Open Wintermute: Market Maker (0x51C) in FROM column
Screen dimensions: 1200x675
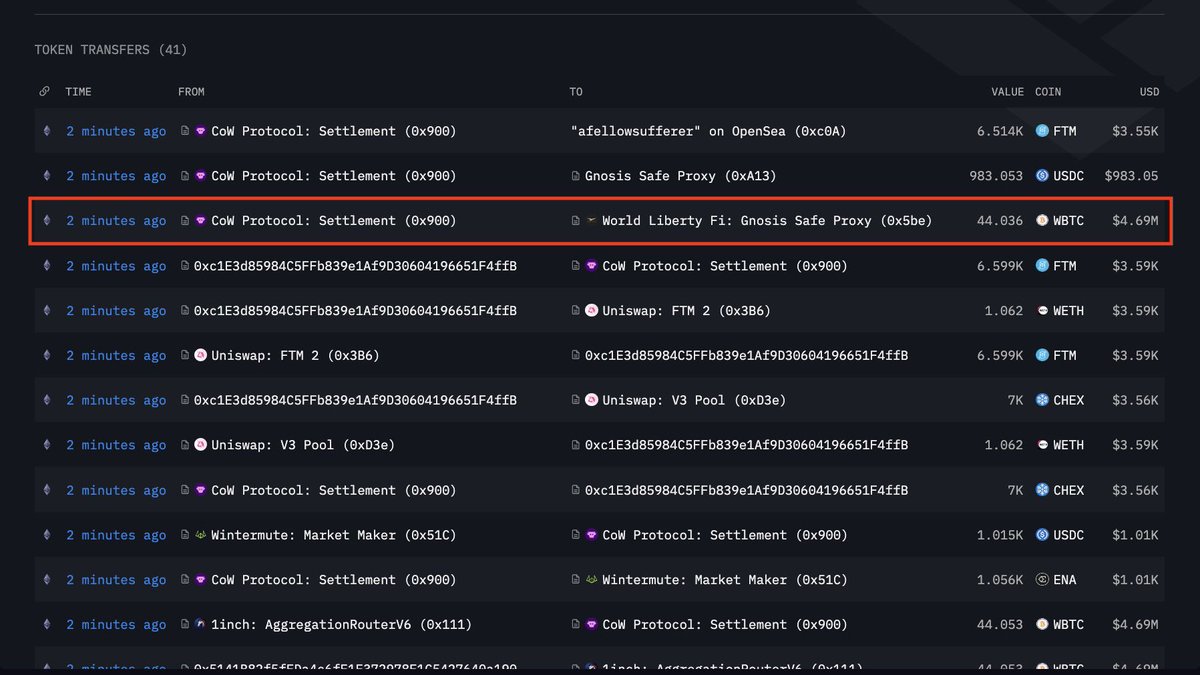(x=333, y=535)
